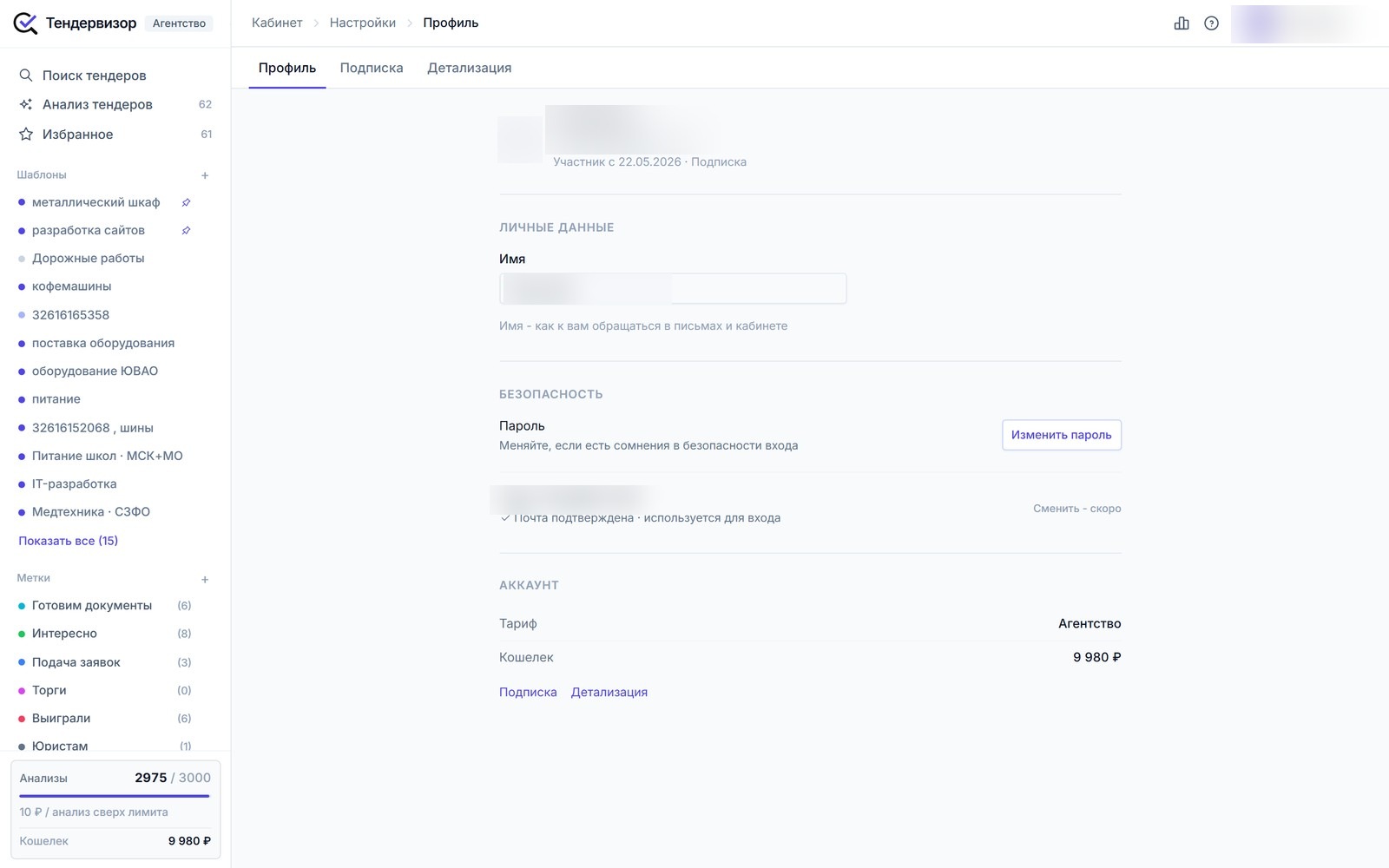Viewport: 1389px width, 868px height.
Task: Open the statistics chart icon in header
Action: (x=1182, y=23)
